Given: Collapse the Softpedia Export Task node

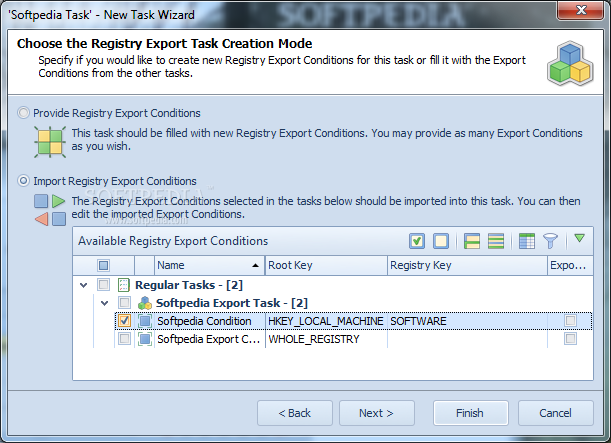Looking at the screenshot, I should [104, 303].
